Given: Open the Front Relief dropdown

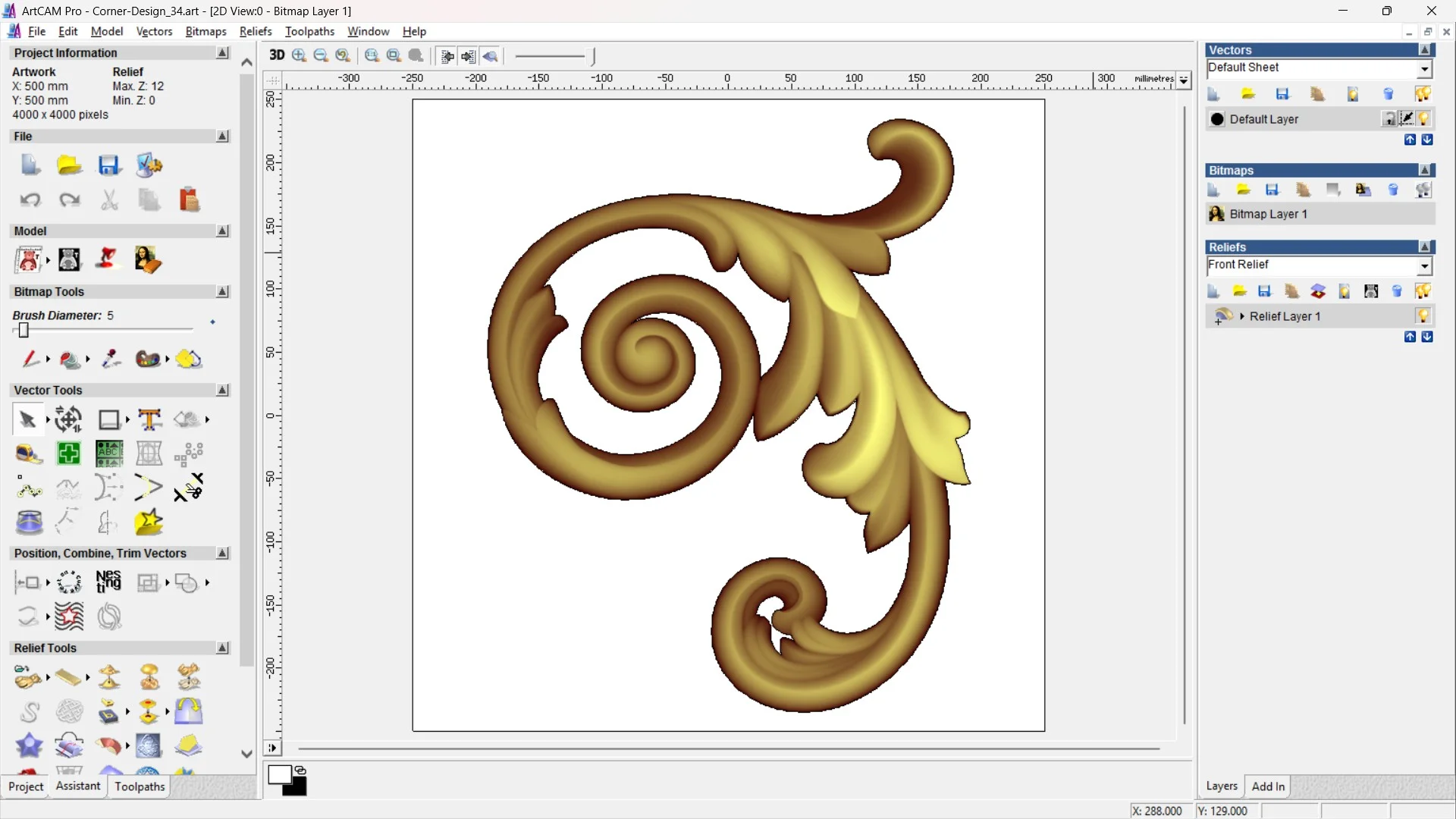Looking at the screenshot, I should (1424, 266).
